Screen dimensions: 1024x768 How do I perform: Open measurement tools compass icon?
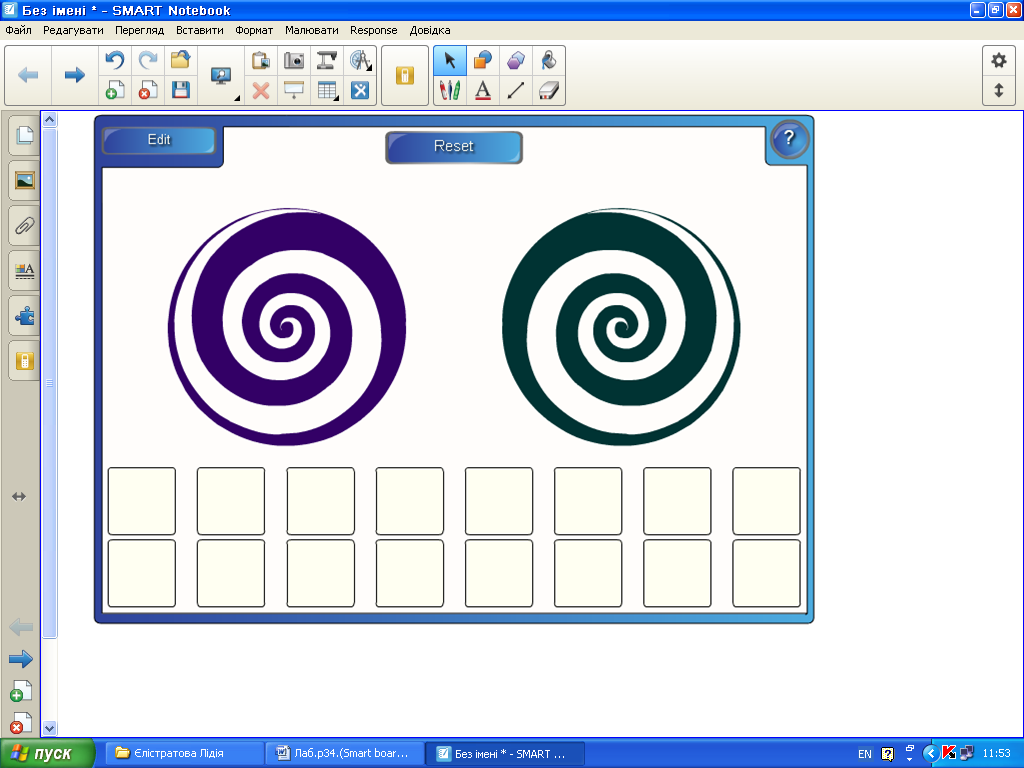click(x=360, y=60)
